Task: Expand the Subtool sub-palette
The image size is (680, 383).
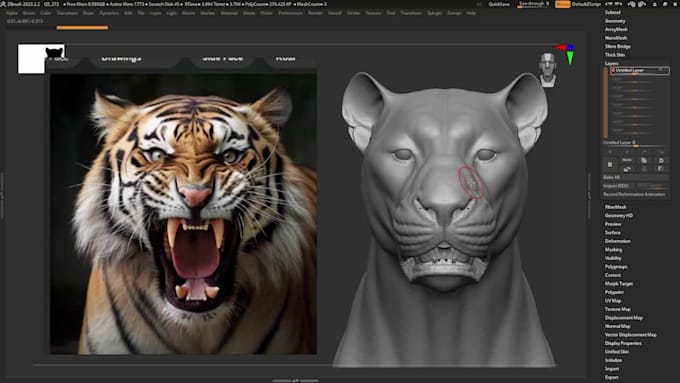Action: 613,12
